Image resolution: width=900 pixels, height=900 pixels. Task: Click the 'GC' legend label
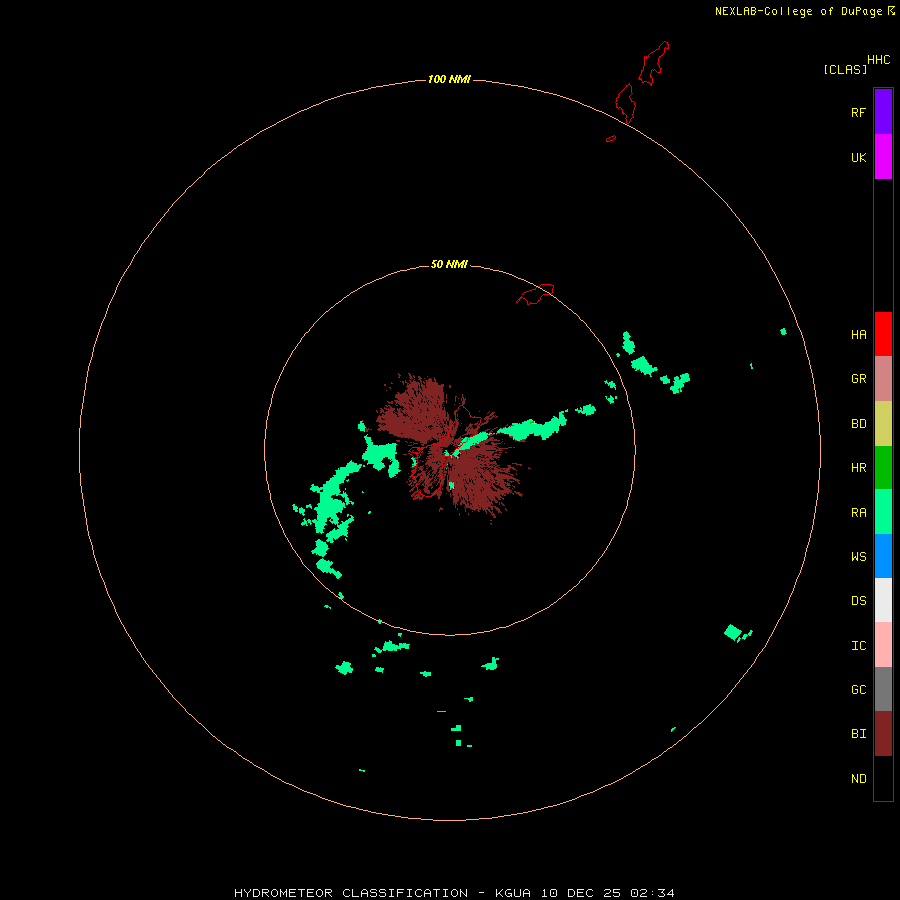[858, 690]
